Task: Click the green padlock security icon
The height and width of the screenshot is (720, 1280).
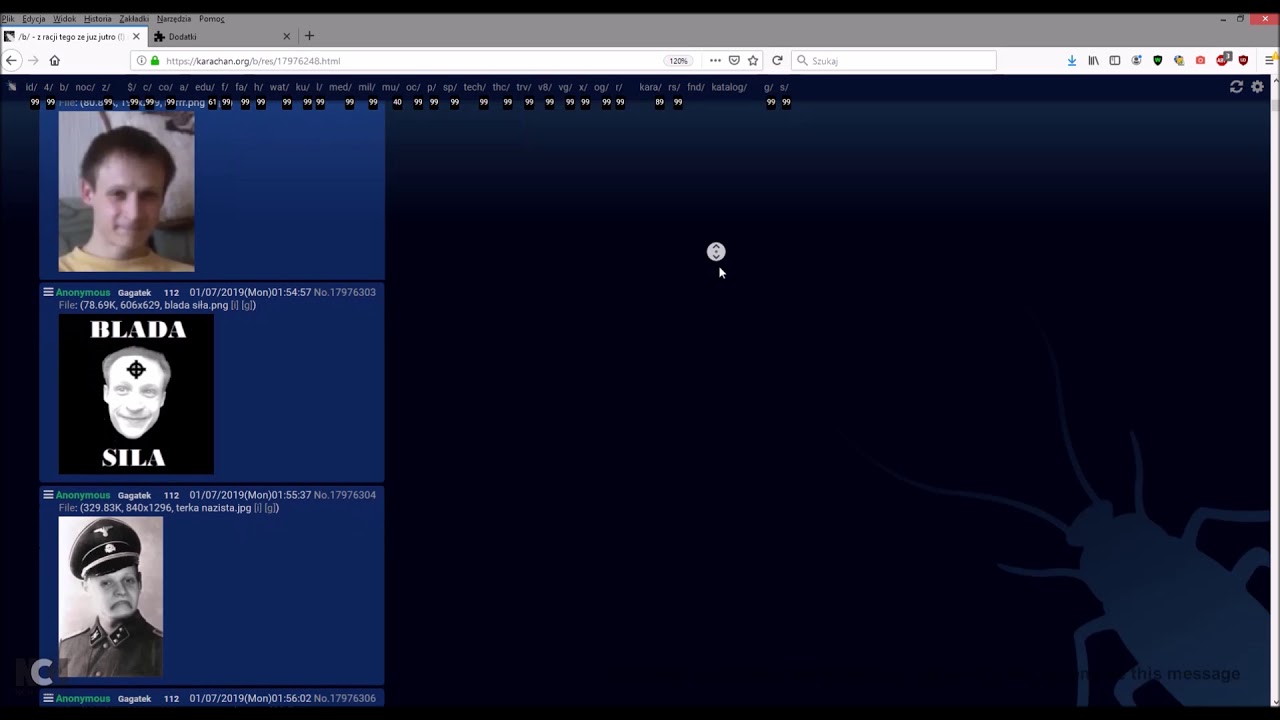Action: (x=155, y=61)
